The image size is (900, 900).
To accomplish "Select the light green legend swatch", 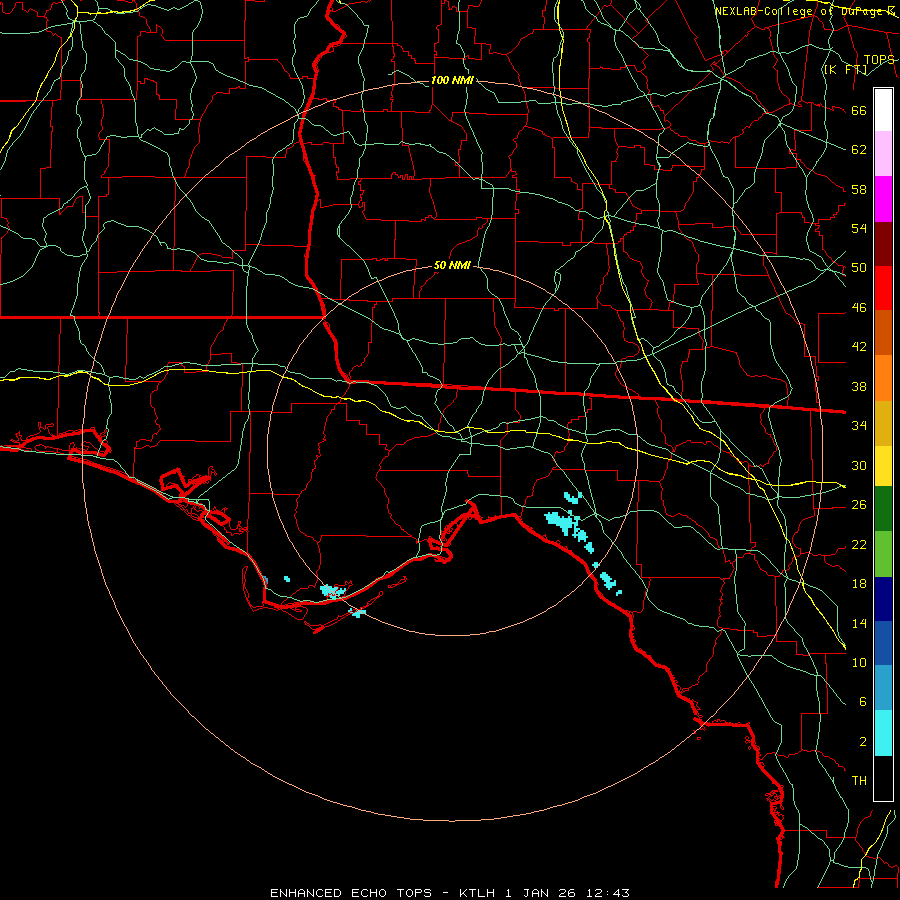I will coord(883,554).
